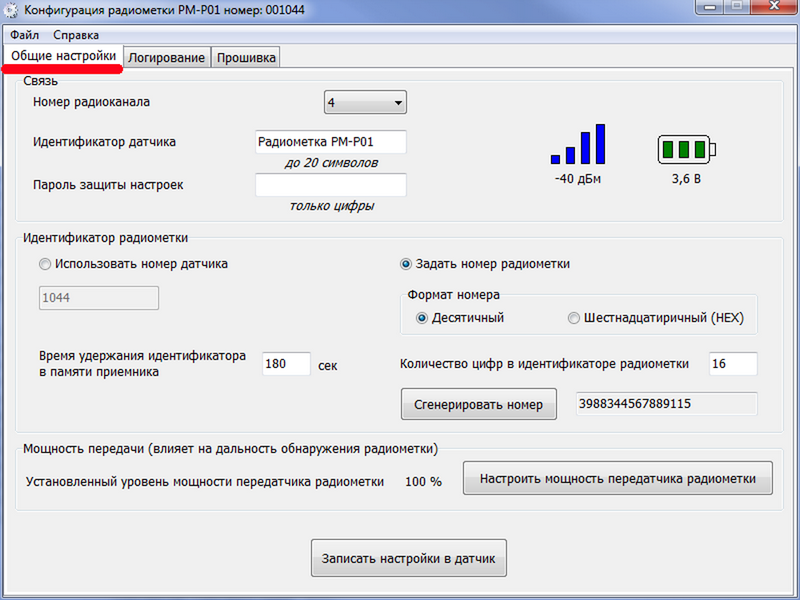
Task: Click 'Записать настройки в датчик' button
Action: pos(409,558)
